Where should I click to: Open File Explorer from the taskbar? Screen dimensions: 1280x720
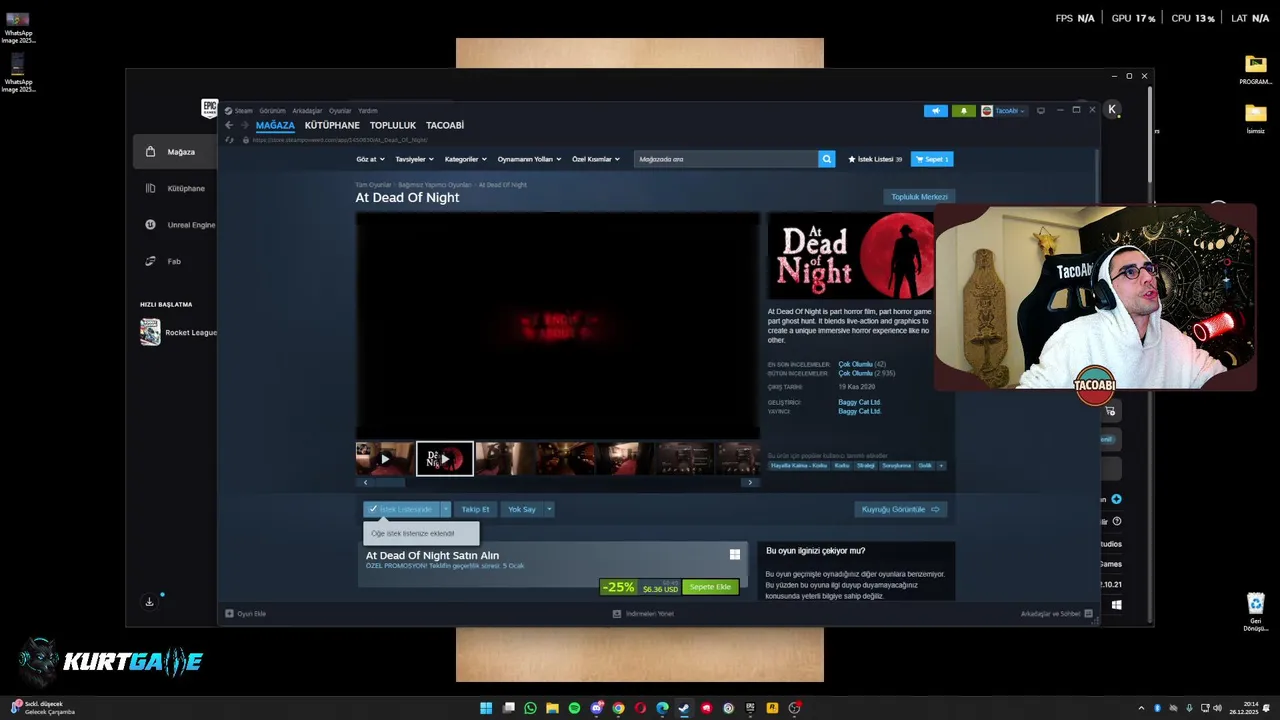coord(552,708)
